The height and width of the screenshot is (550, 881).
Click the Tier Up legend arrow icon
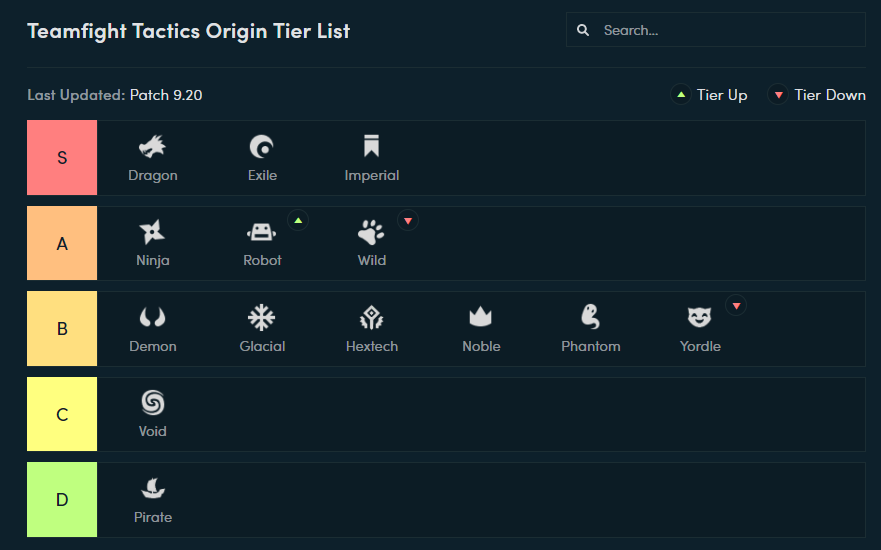681,94
